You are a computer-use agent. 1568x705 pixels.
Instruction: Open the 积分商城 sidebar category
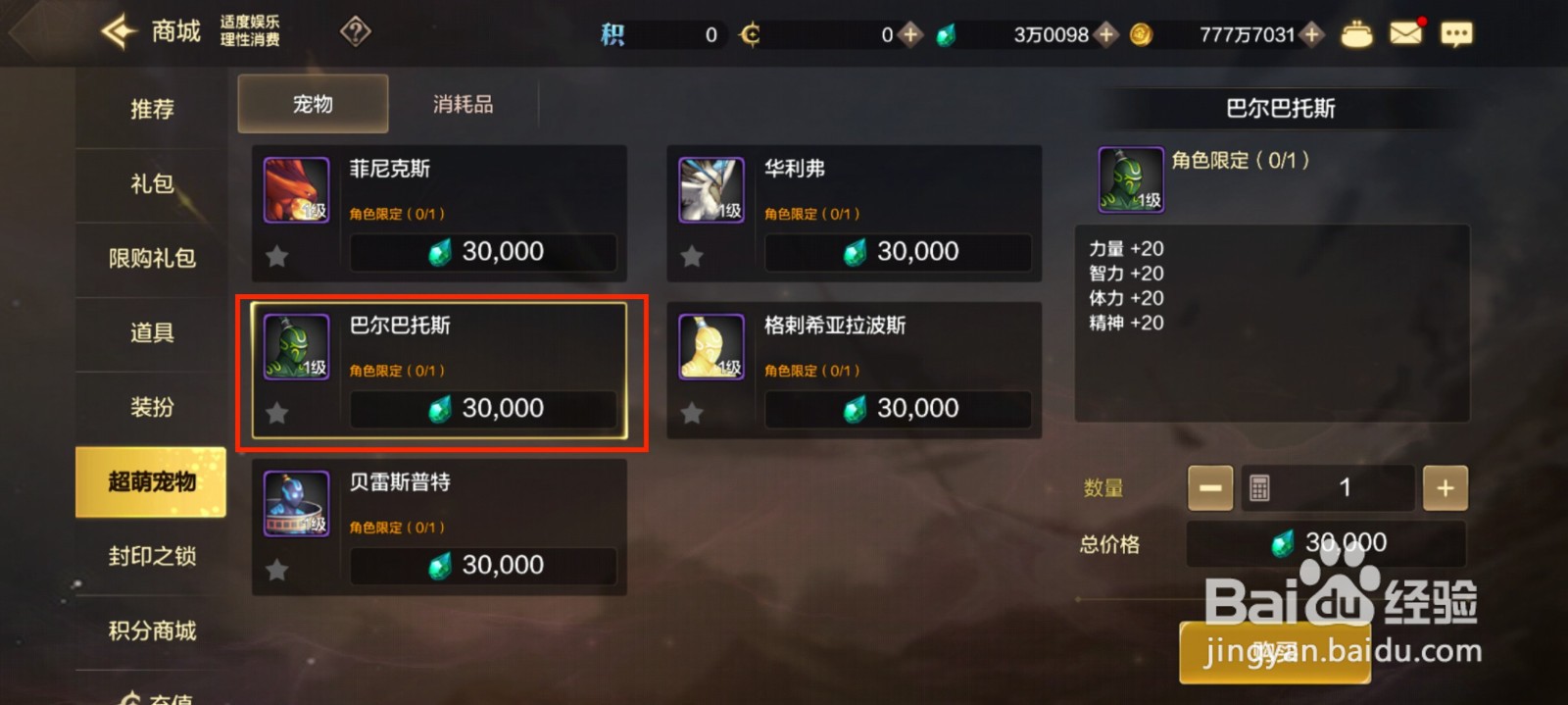[x=152, y=630]
